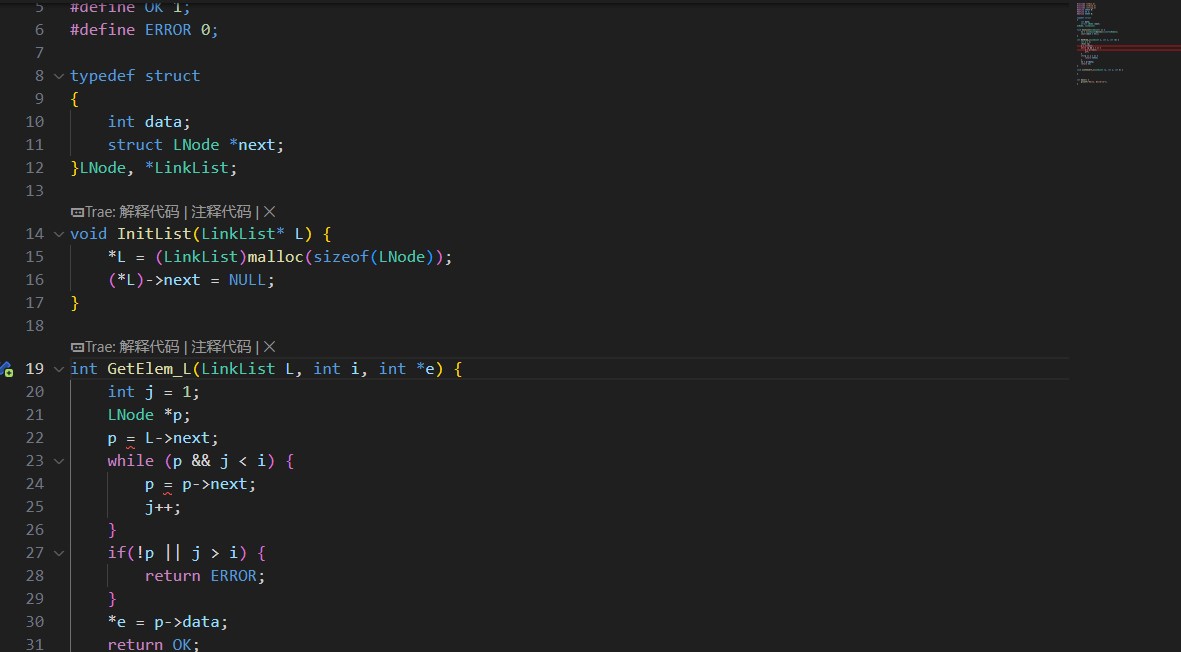
Task: Click line number 30 in the gutter
Action: click(35, 622)
